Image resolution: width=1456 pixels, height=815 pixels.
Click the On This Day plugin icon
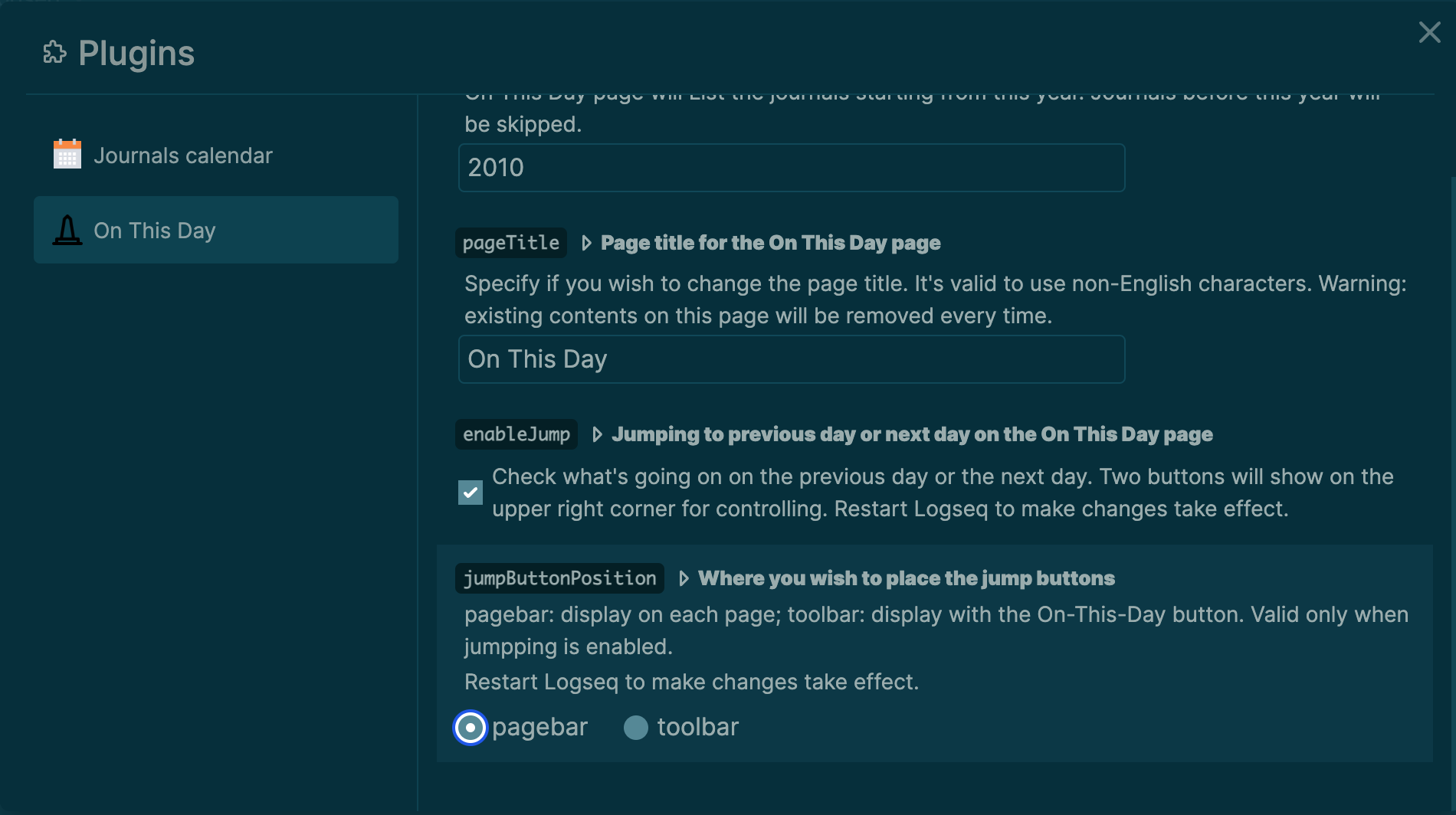pos(67,230)
